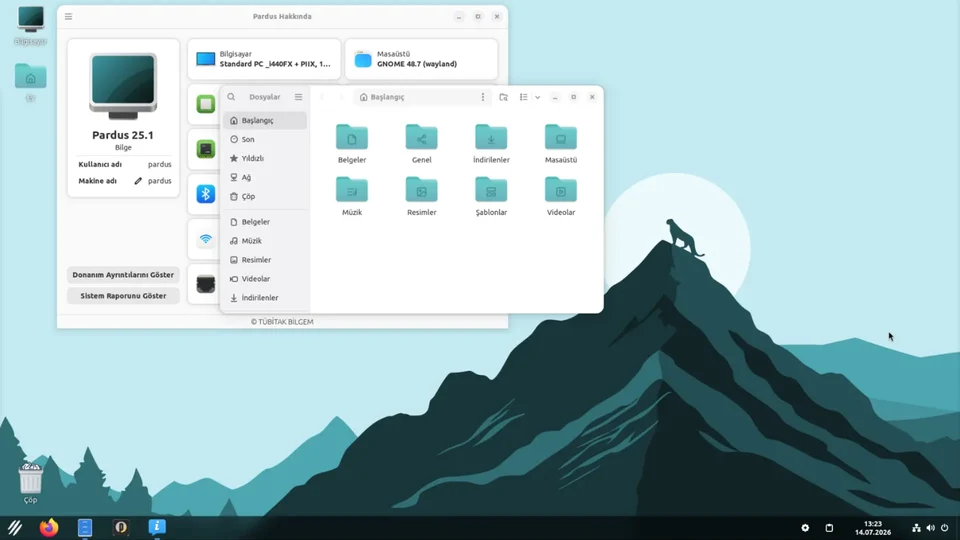The height and width of the screenshot is (540, 960).
Task: Click the Masaüstü GNOME info card
Action: (421, 59)
